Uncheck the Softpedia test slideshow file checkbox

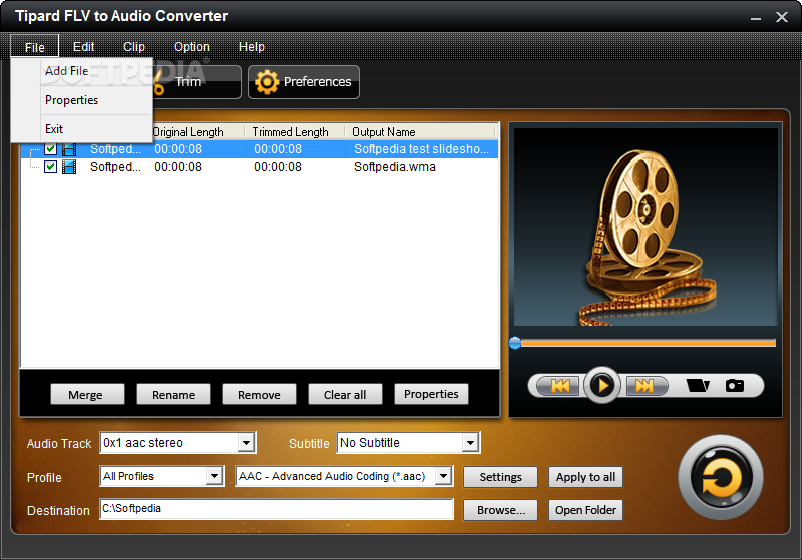click(x=50, y=149)
